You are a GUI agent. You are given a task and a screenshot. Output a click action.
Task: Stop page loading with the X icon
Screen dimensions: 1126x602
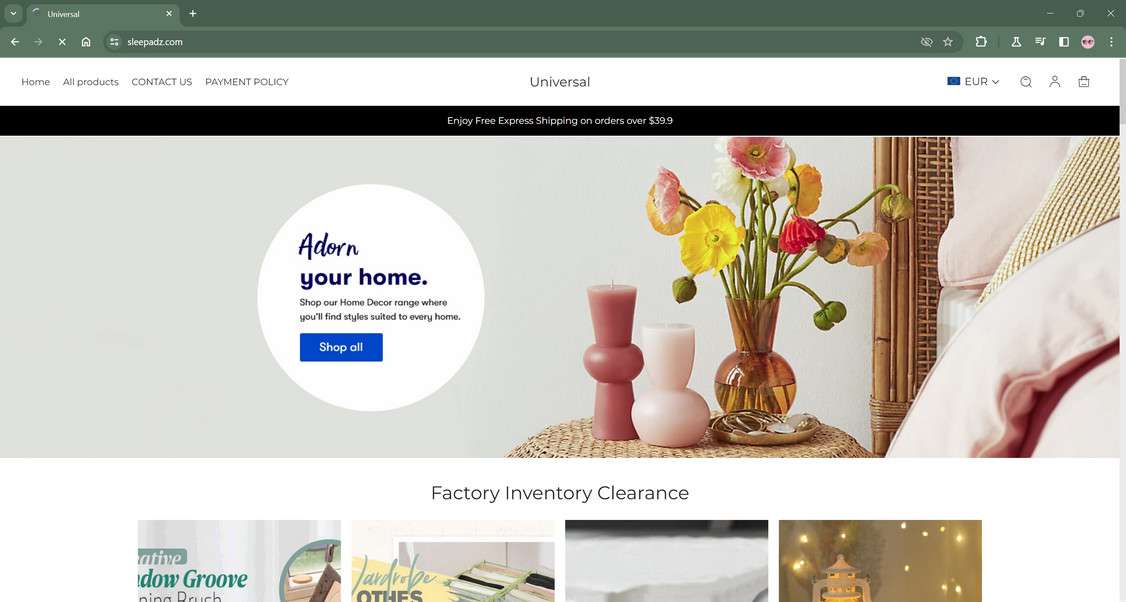(x=62, y=42)
